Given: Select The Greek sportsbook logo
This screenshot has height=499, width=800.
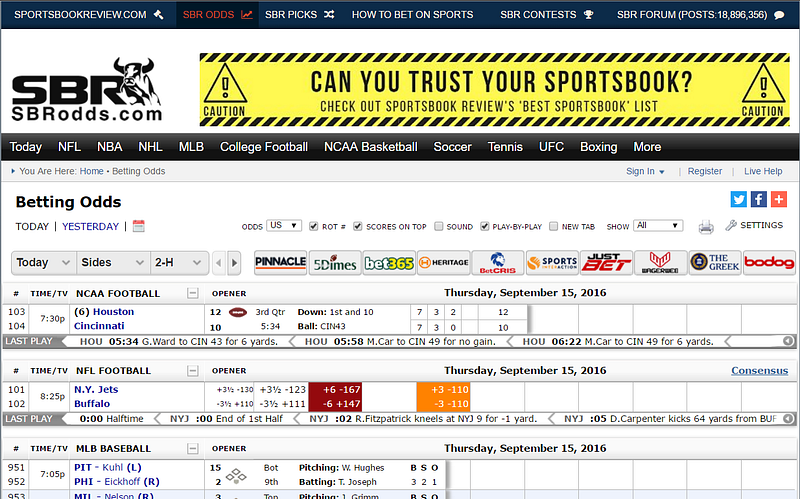Looking at the screenshot, I should pos(715,263).
